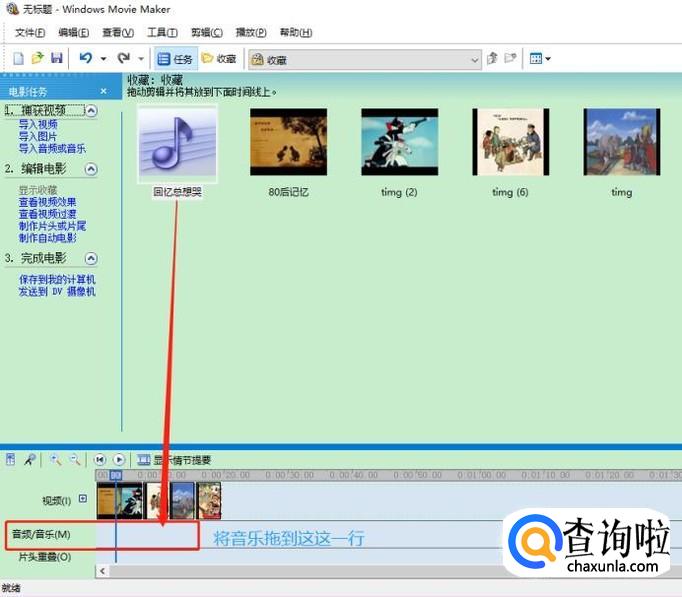Switch to storyboard via 显示情节提要
This screenshot has height=597, width=682.
coord(174,460)
